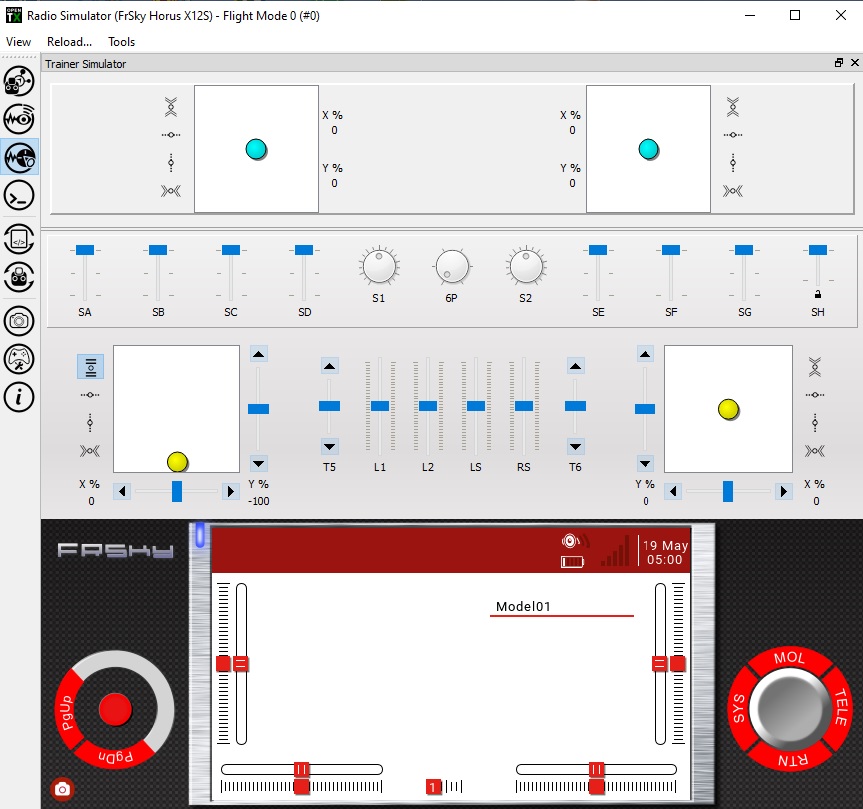Toggle the vertical-hold mode for the left stick
This screenshot has width=863, height=809.
point(90,422)
